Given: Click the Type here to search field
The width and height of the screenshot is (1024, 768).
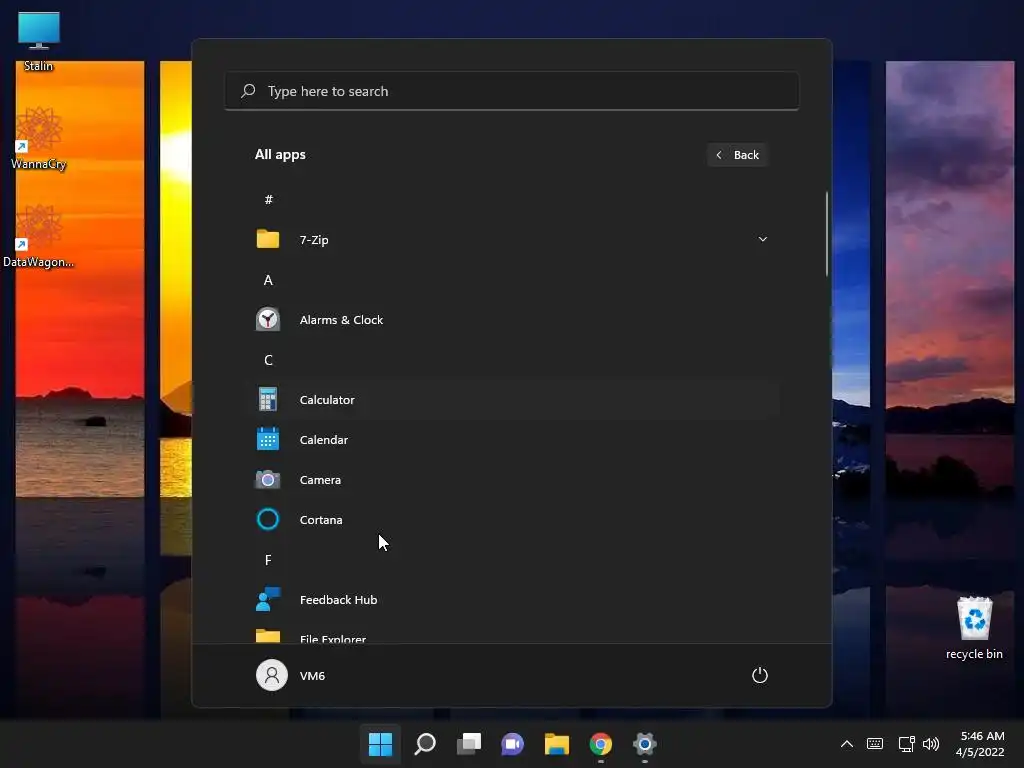Looking at the screenshot, I should (512, 91).
